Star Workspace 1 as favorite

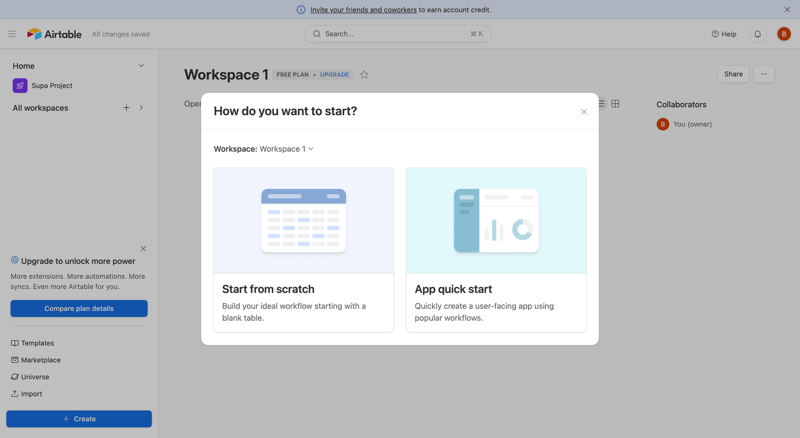tap(364, 75)
